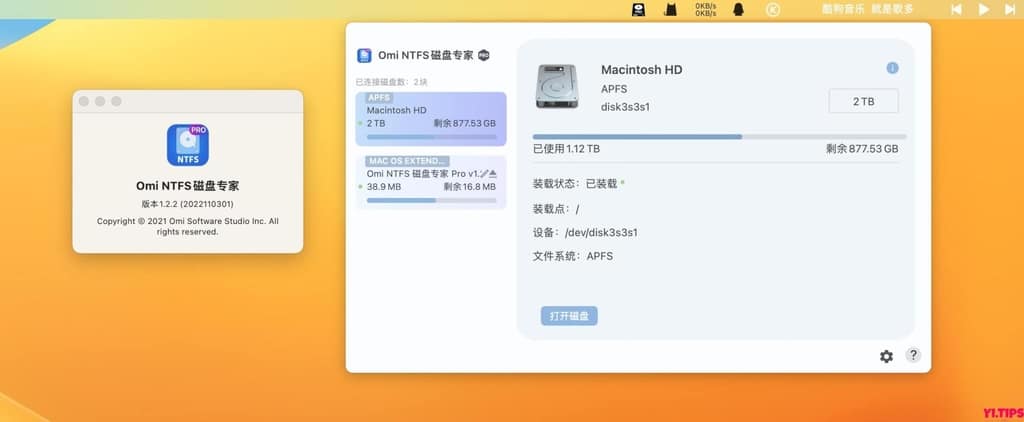Click 剩余 16.8 MB text
The image size is (1024, 422).
click(x=470, y=187)
